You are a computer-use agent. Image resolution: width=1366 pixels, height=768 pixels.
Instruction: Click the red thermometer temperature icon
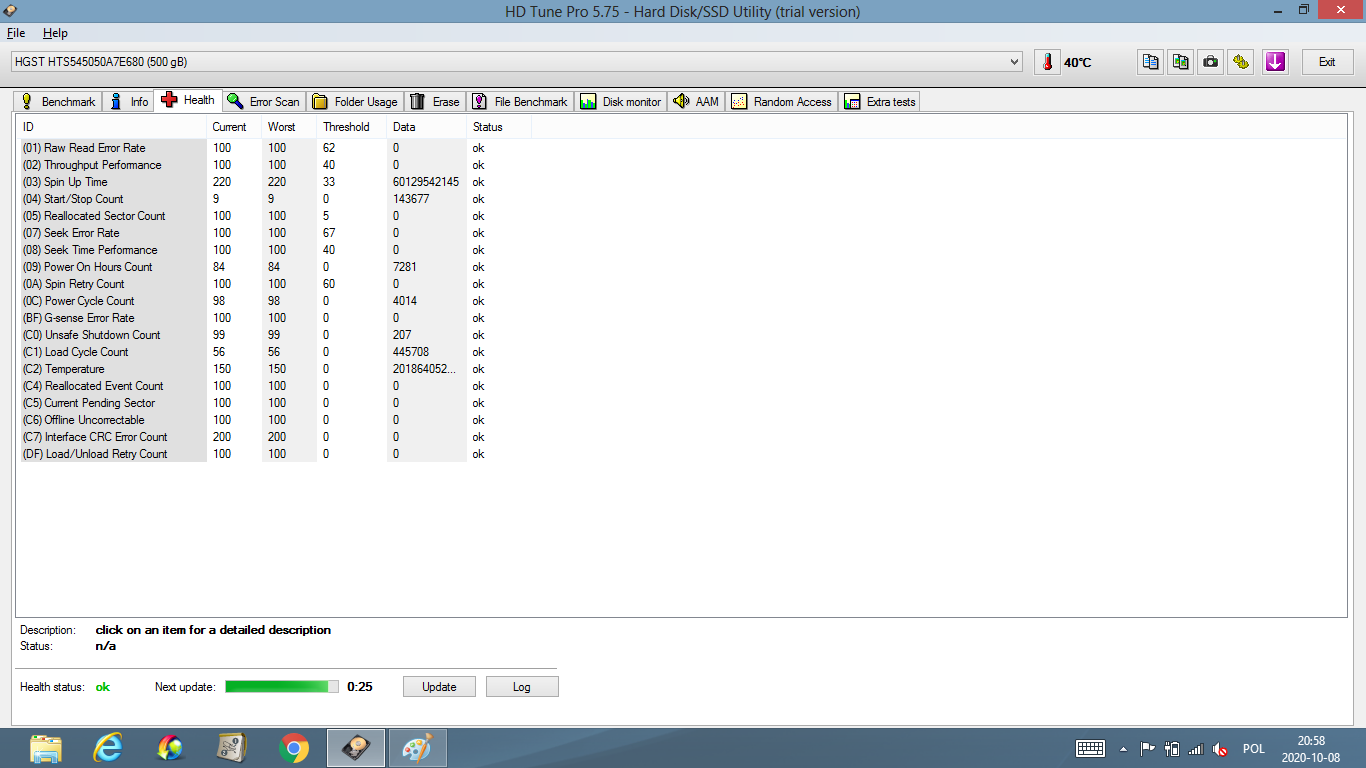tap(1047, 62)
